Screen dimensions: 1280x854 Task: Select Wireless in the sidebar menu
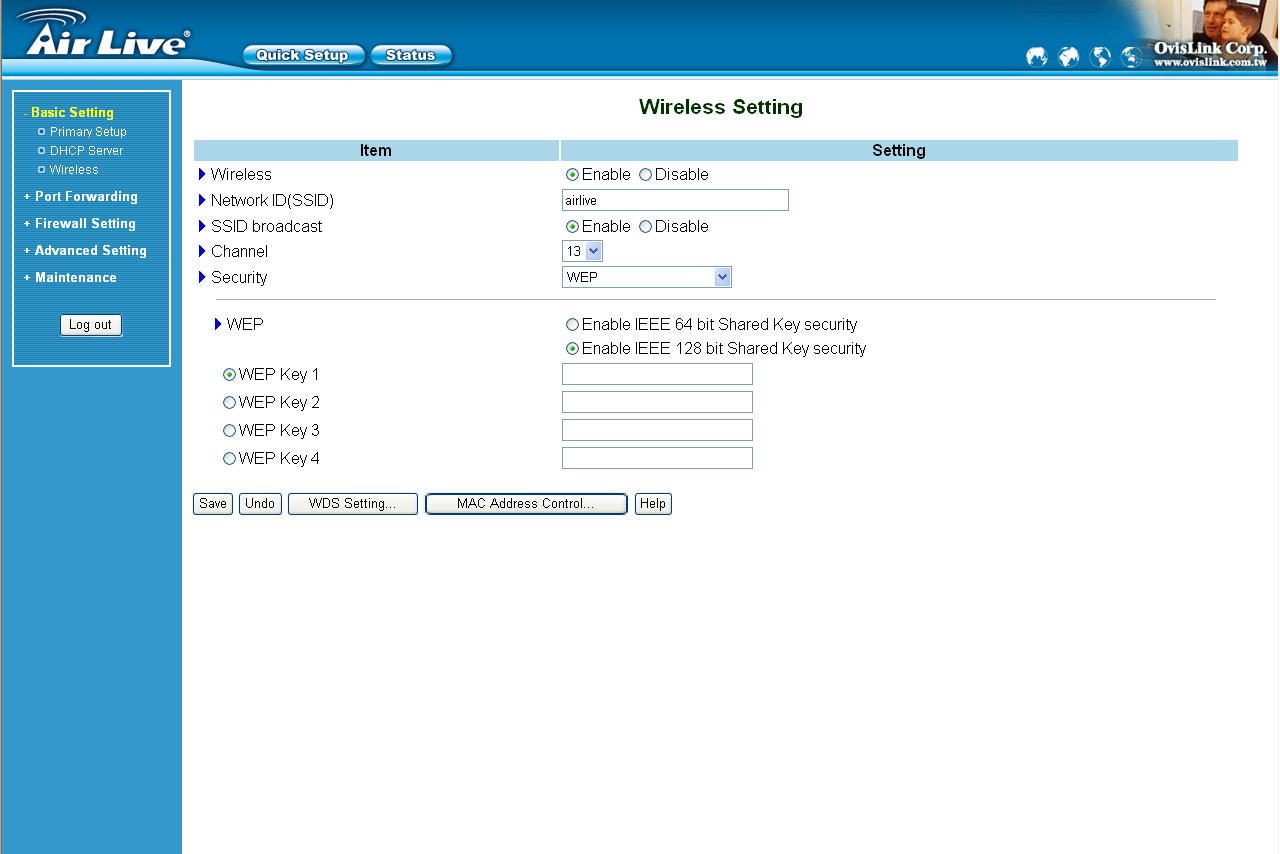(x=74, y=170)
